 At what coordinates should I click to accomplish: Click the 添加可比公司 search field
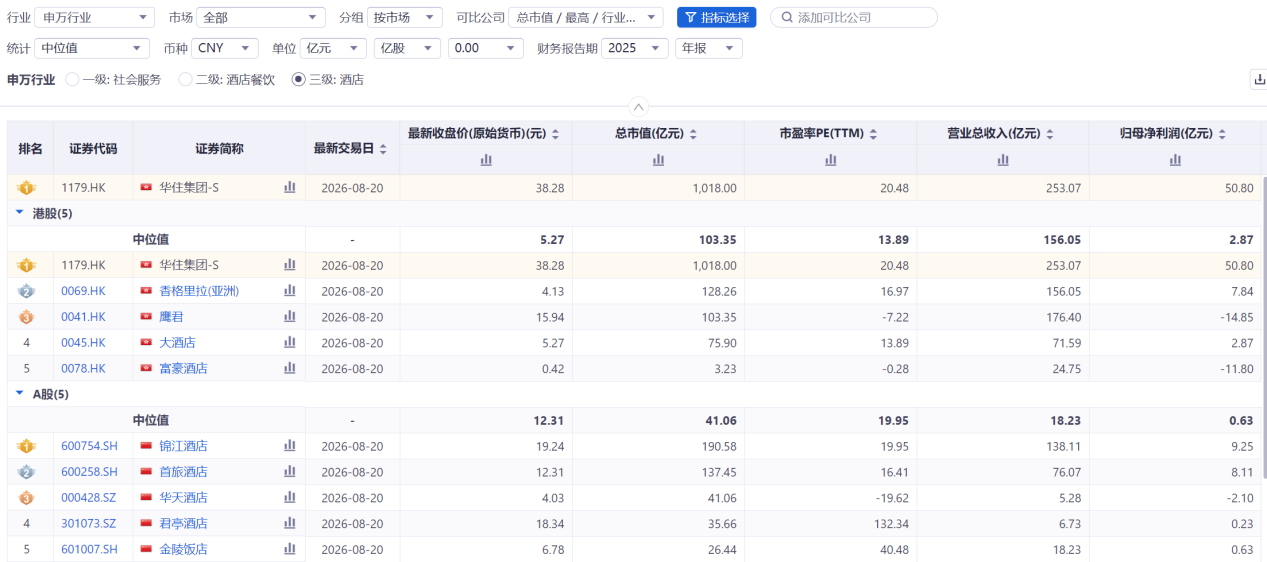pyautogui.click(x=854, y=18)
